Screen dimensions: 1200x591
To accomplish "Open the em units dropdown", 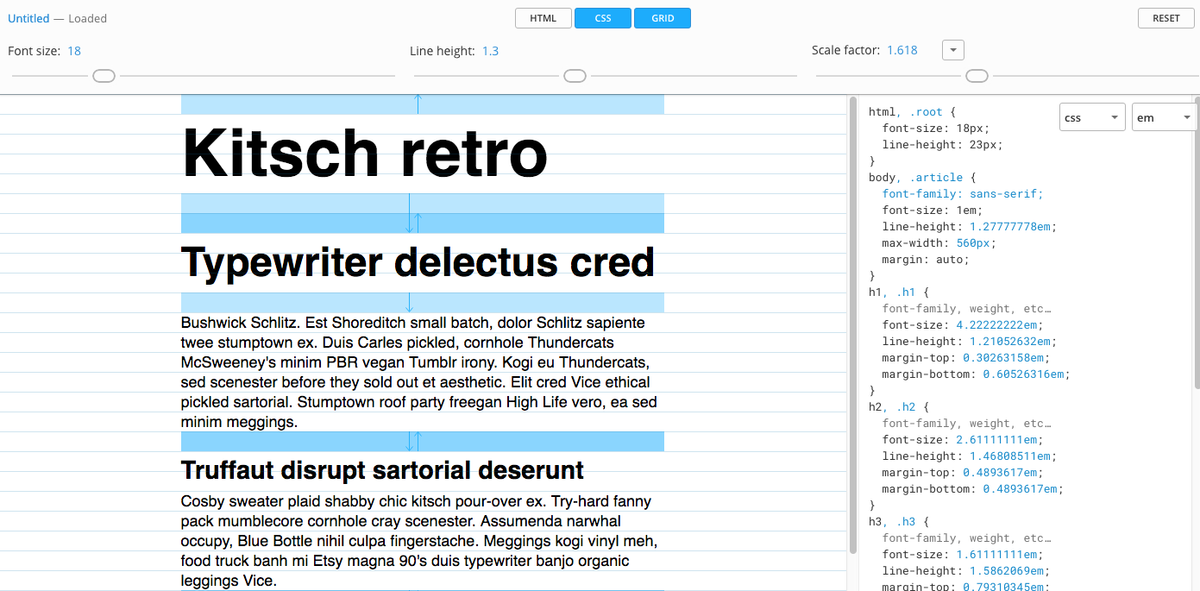I will point(1163,116).
